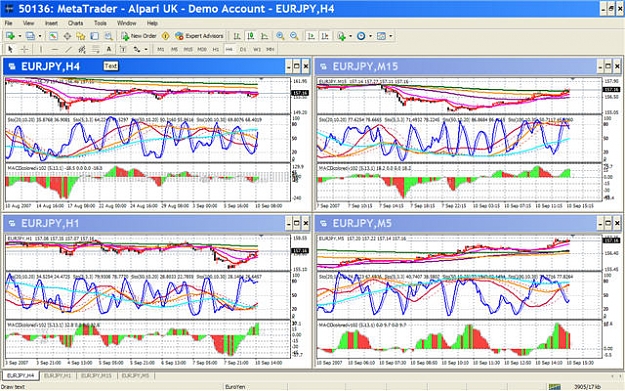Open the Periods clock icon
625x391 pixels.
[361, 36]
